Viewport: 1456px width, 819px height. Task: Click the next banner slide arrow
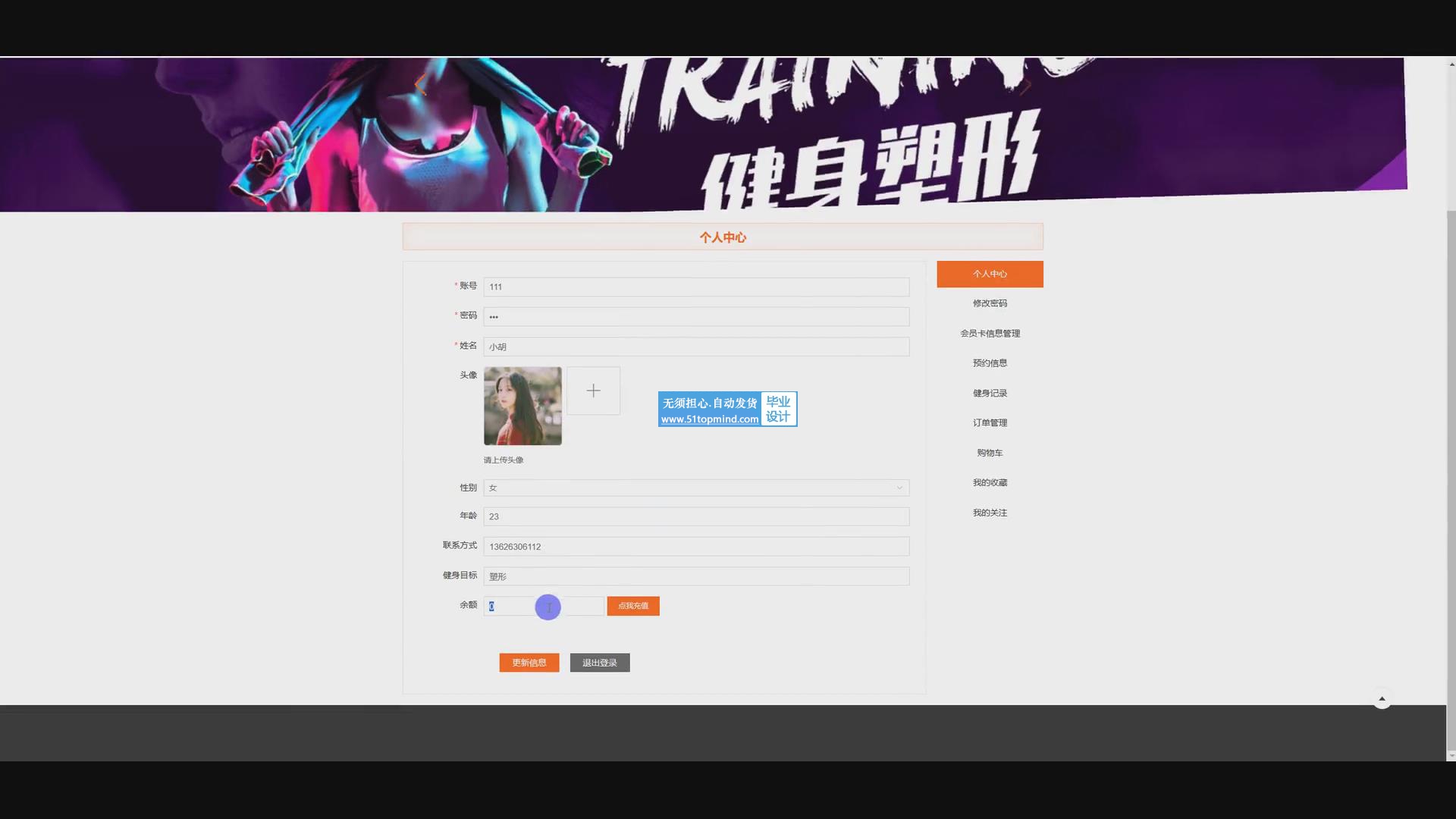coord(1025,86)
